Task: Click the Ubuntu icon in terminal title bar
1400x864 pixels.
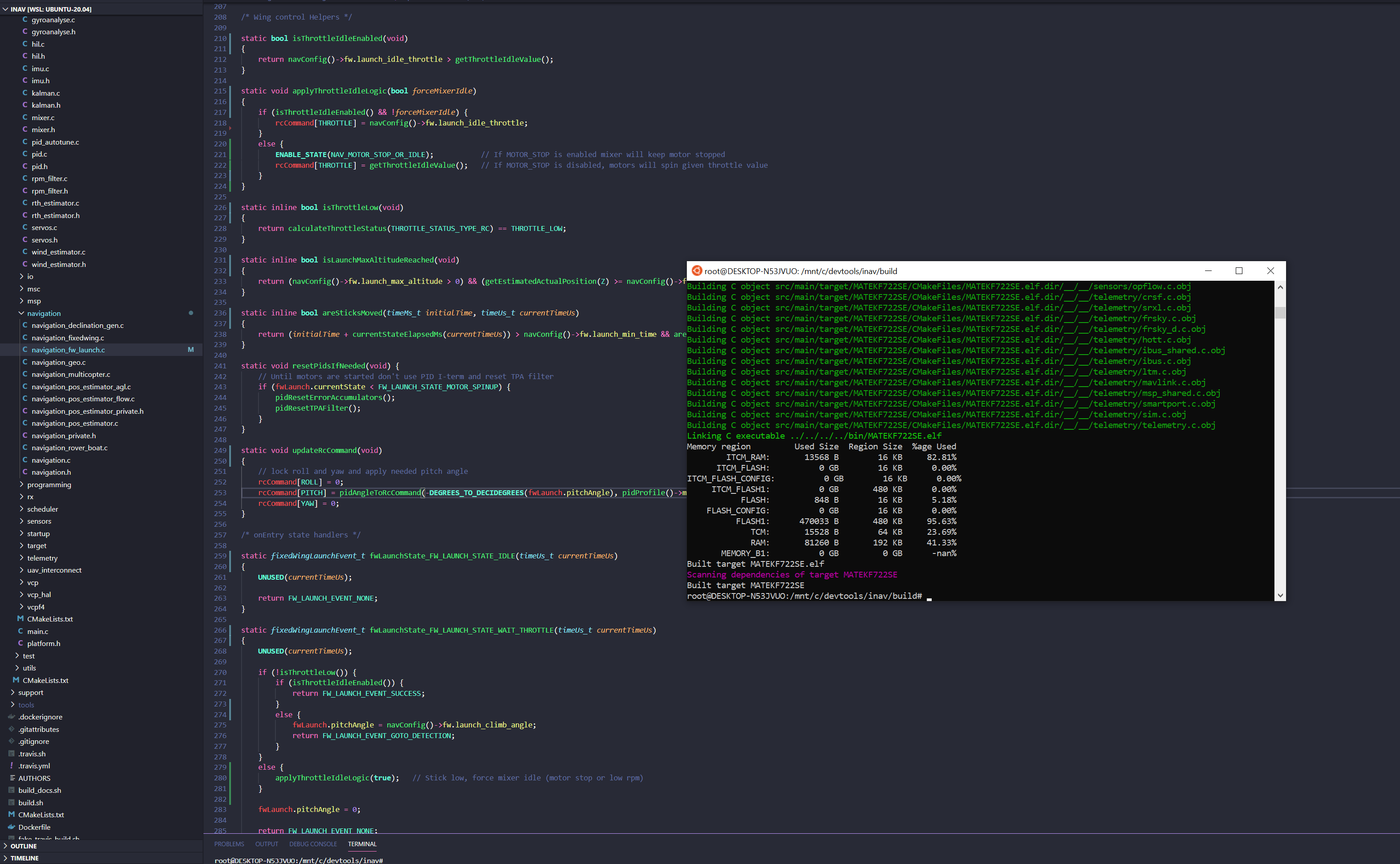Action: (696, 271)
